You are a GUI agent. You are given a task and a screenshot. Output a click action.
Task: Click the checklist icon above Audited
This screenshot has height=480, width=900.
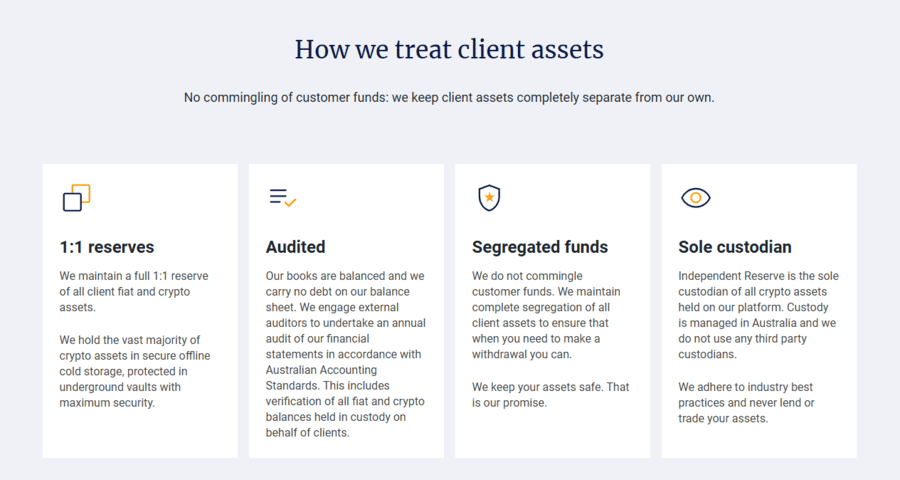[x=282, y=198]
